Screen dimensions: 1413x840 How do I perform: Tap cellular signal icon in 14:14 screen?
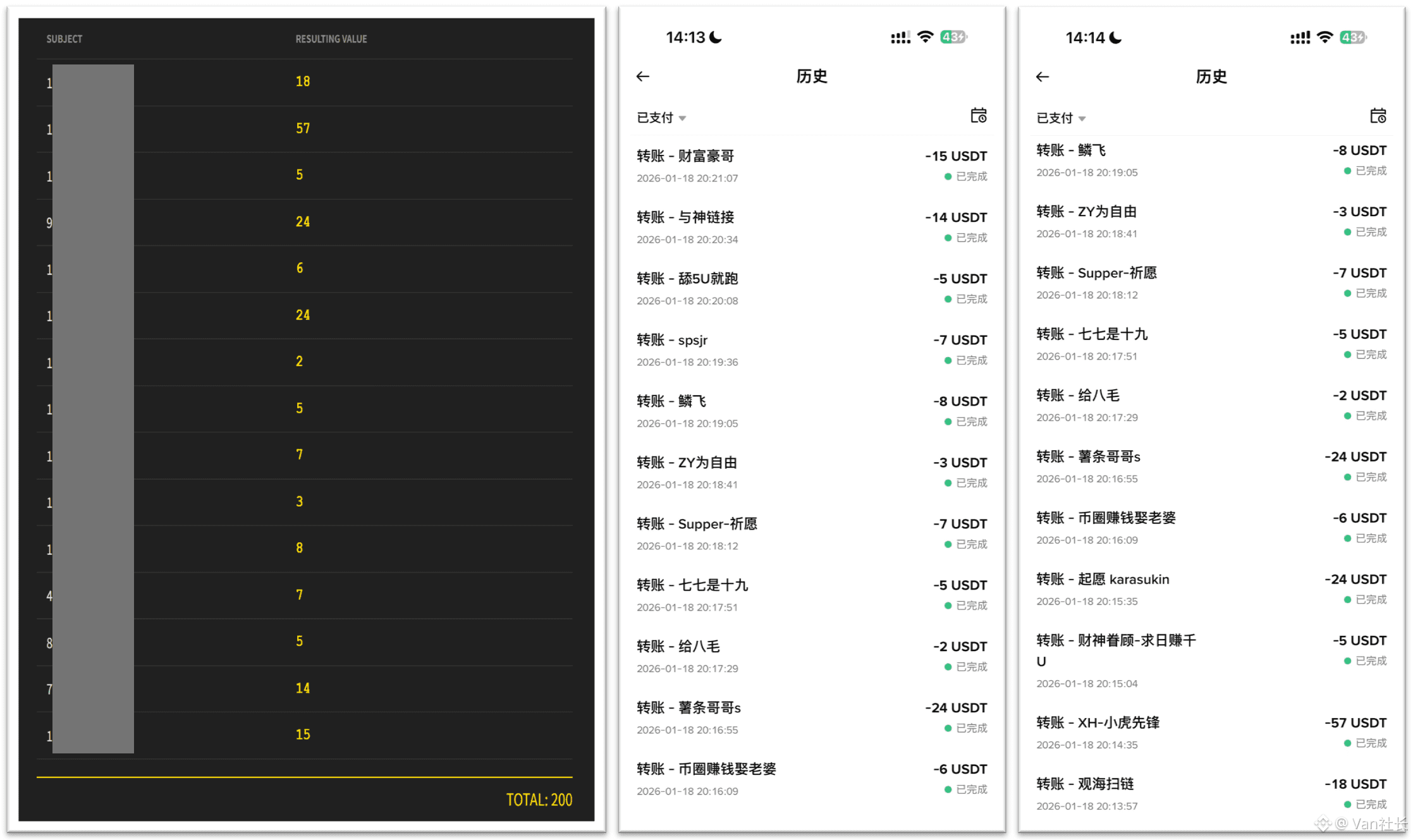pos(1299,39)
